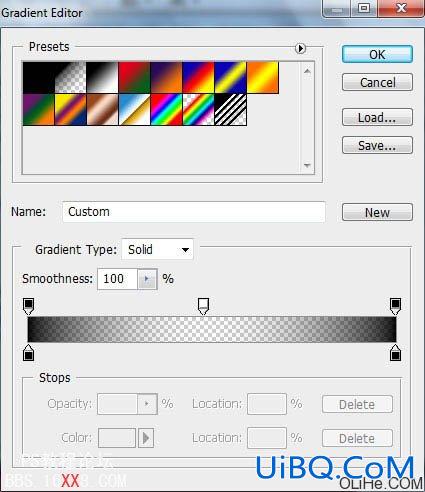Click the Cancel button

coord(377,82)
